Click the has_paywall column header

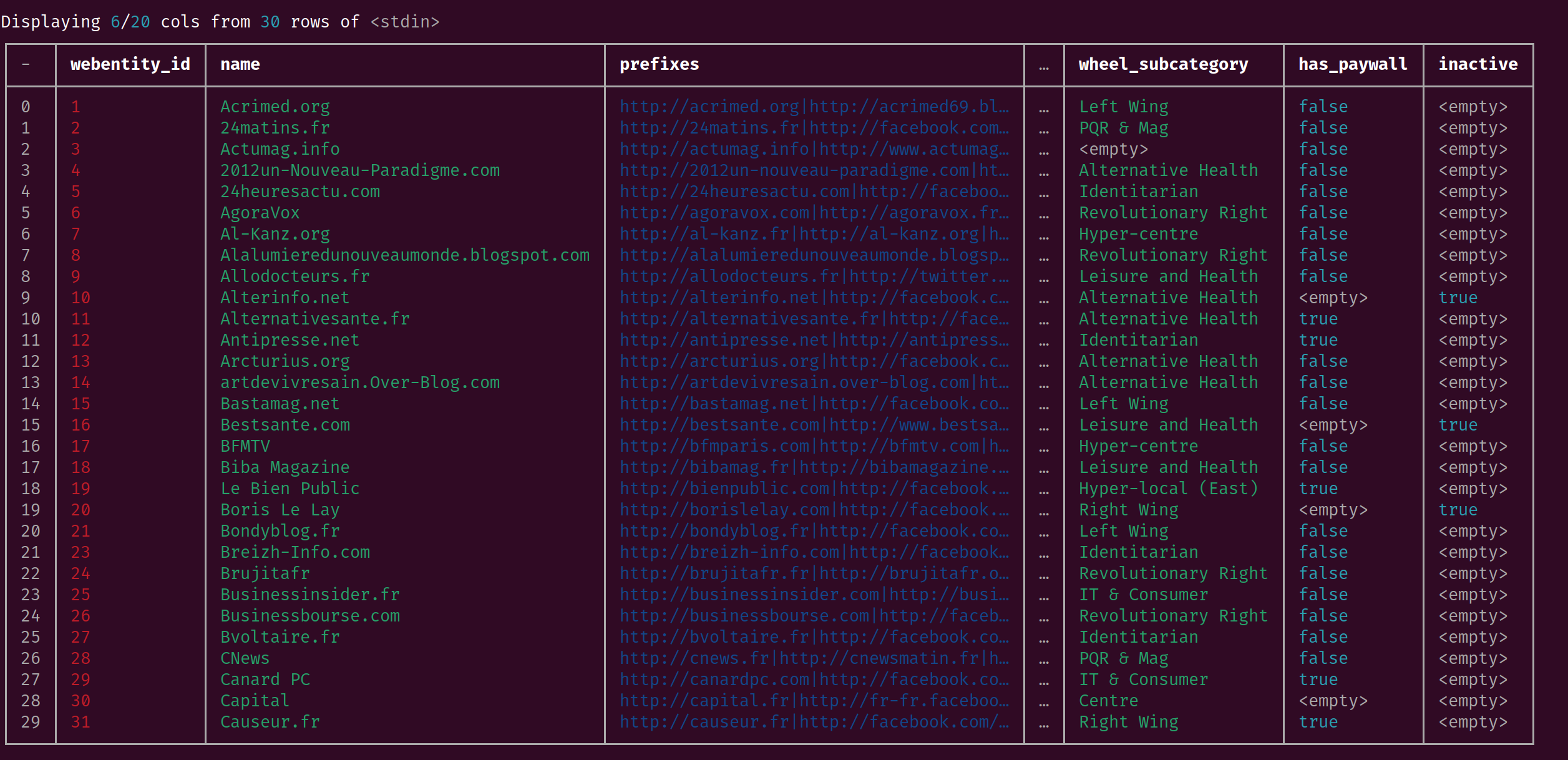pyautogui.click(x=1352, y=64)
